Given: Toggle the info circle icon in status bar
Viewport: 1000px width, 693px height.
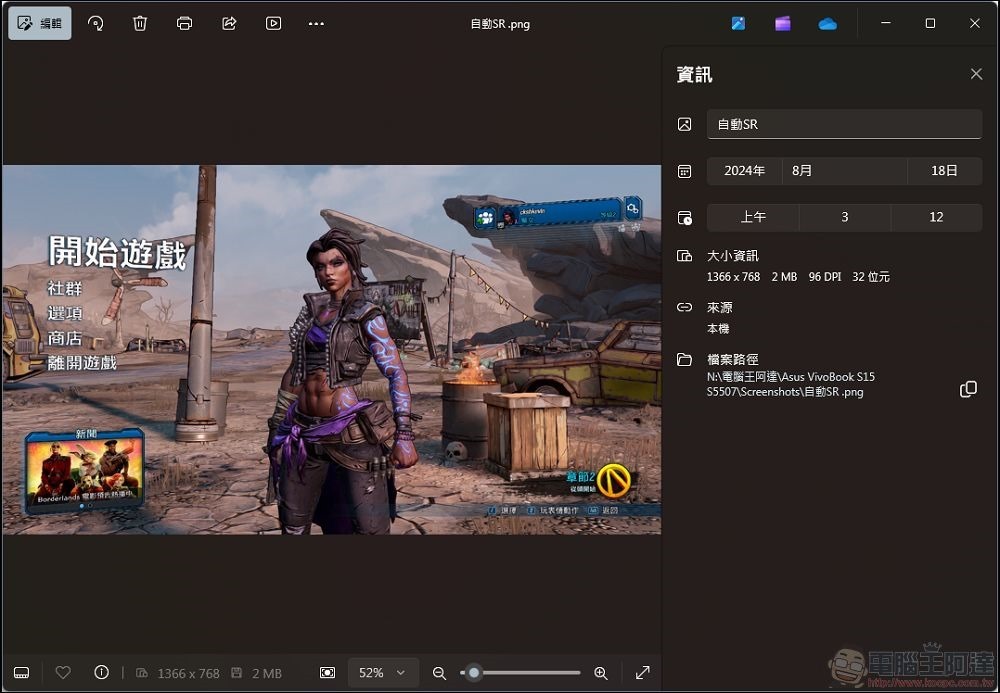Looking at the screenshot, I should (101, 672).
